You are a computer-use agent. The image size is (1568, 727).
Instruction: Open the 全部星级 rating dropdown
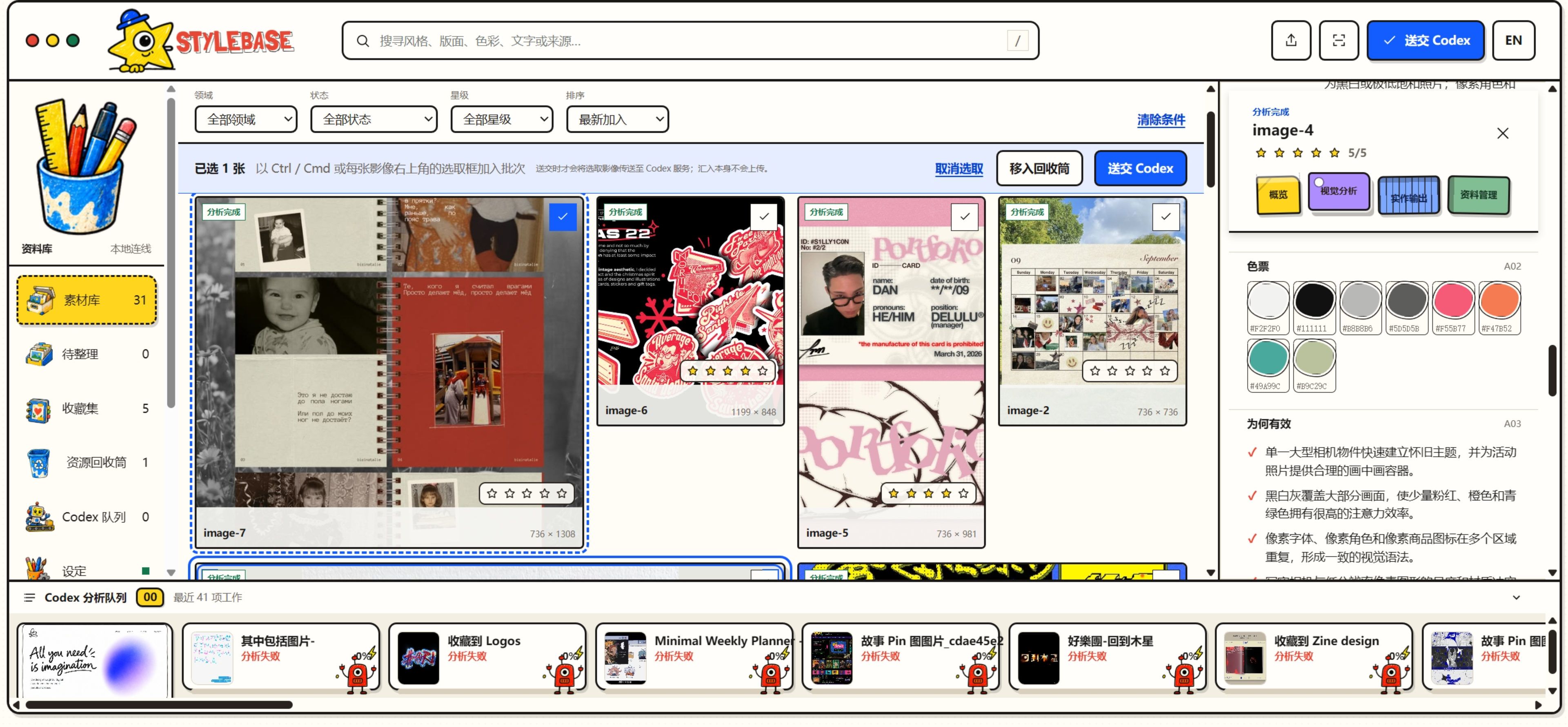pos(502,119)
